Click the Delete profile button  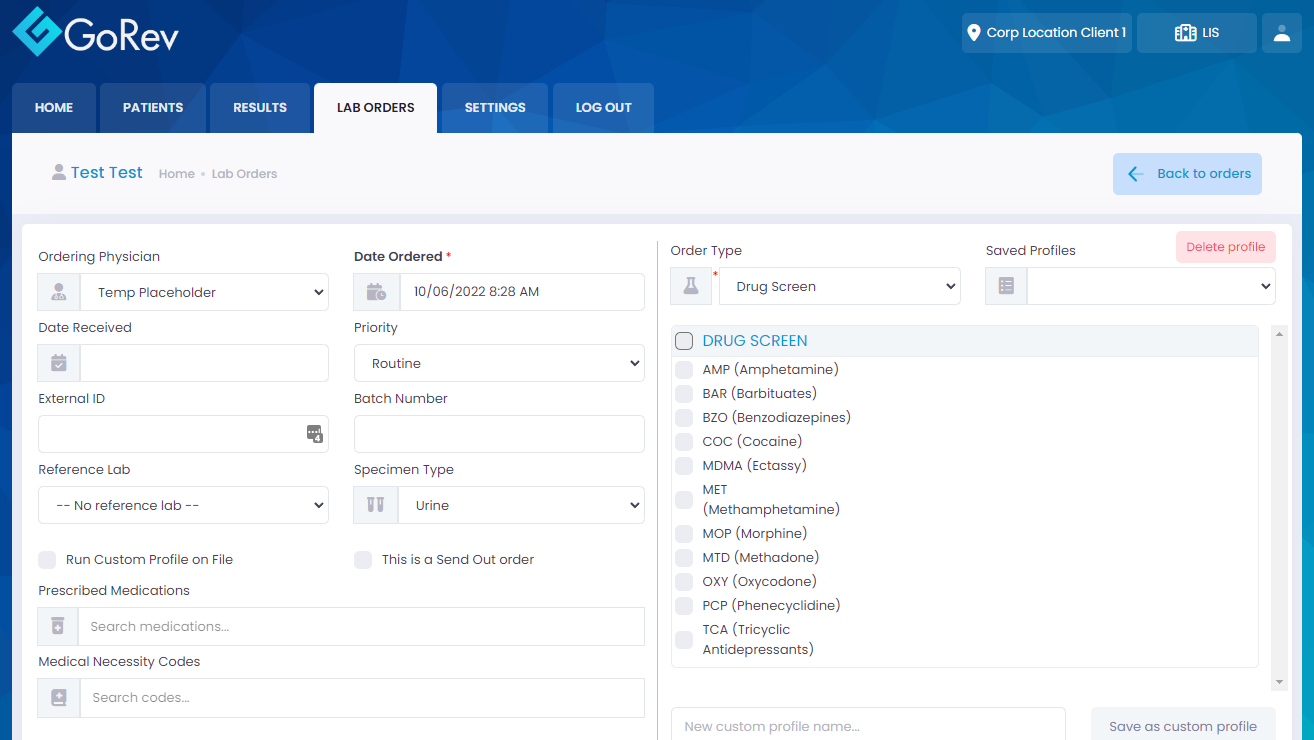[x=1225, y=247]
